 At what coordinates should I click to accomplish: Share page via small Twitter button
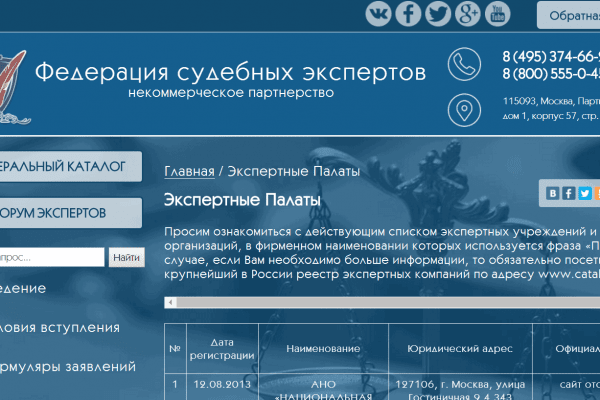585,193
